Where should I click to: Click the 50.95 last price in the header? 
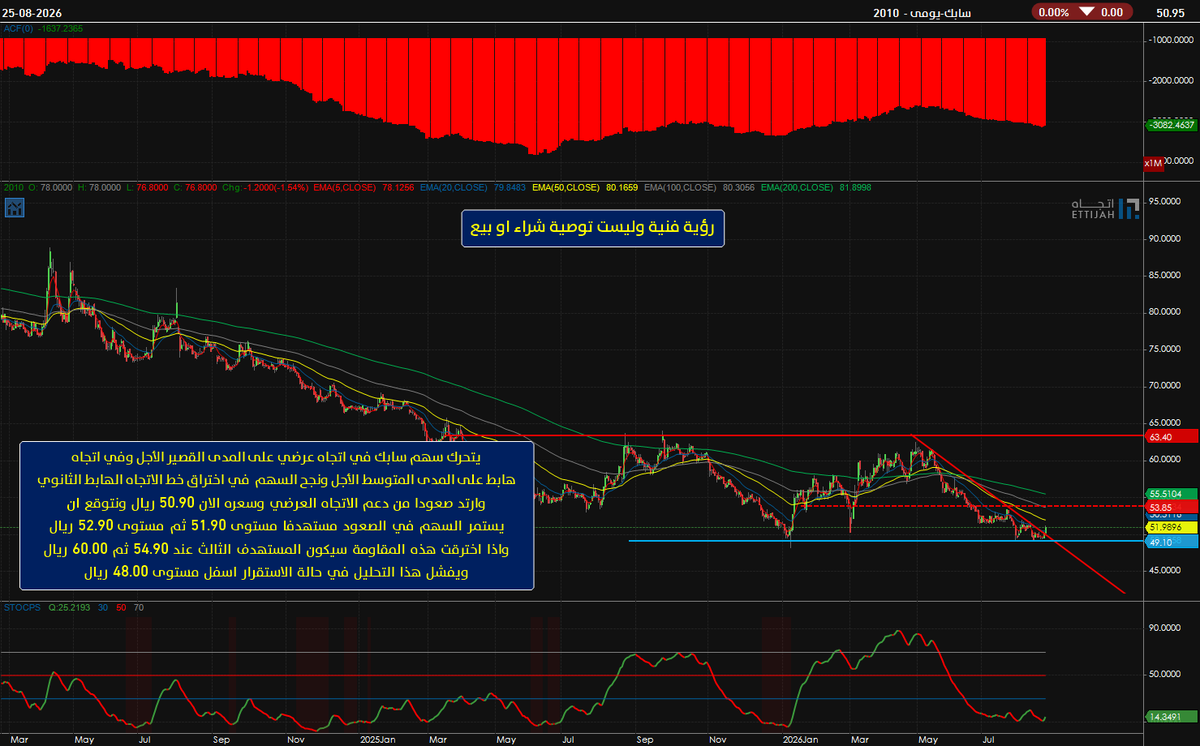[1171, 12]
